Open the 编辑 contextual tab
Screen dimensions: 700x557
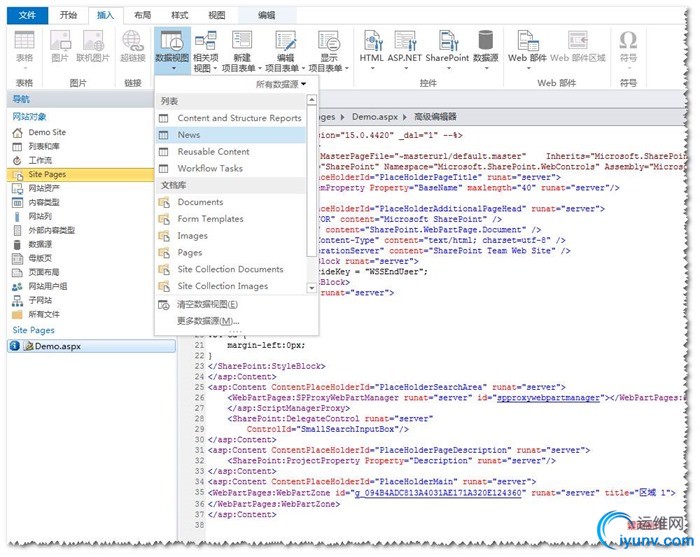pos(267,15)
